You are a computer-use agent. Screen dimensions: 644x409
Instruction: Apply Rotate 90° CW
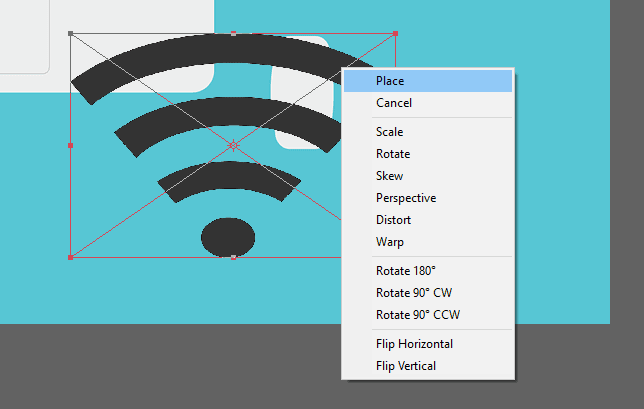(428, 293)
